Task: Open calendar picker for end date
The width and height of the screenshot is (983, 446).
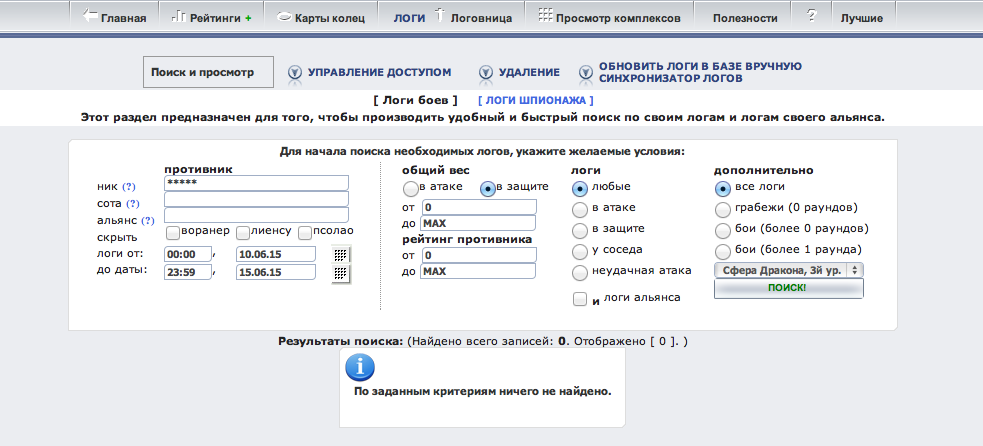Action: [x=341, y=273]
